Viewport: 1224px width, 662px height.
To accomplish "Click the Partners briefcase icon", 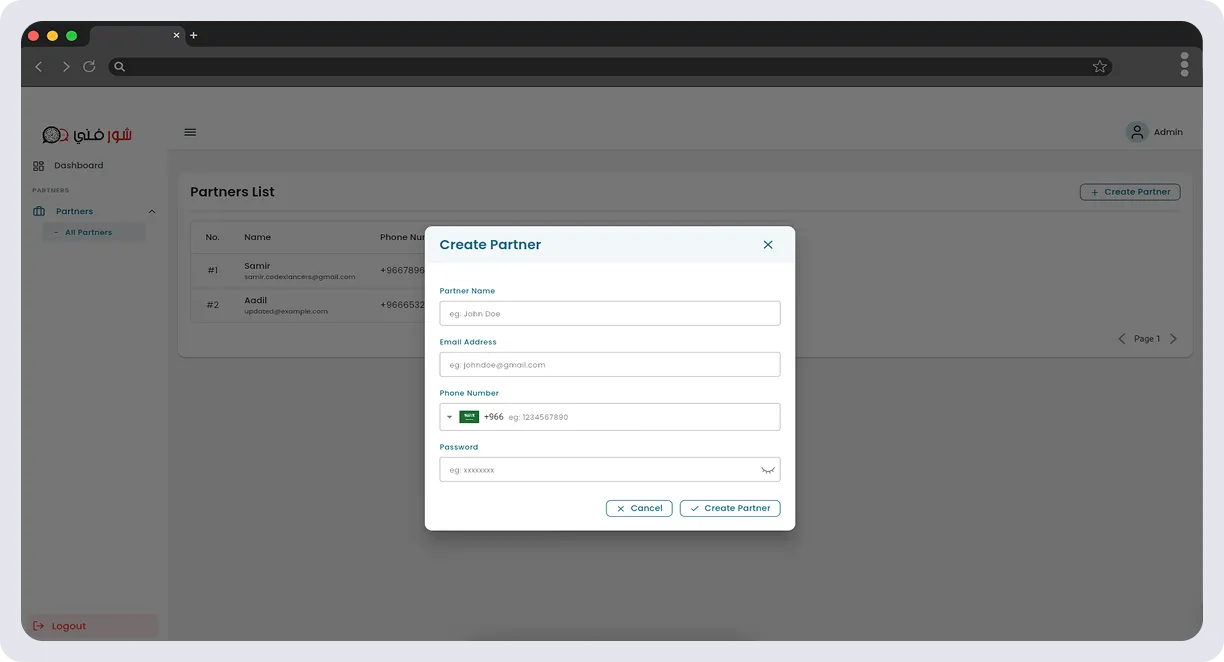I will point(39,211).
